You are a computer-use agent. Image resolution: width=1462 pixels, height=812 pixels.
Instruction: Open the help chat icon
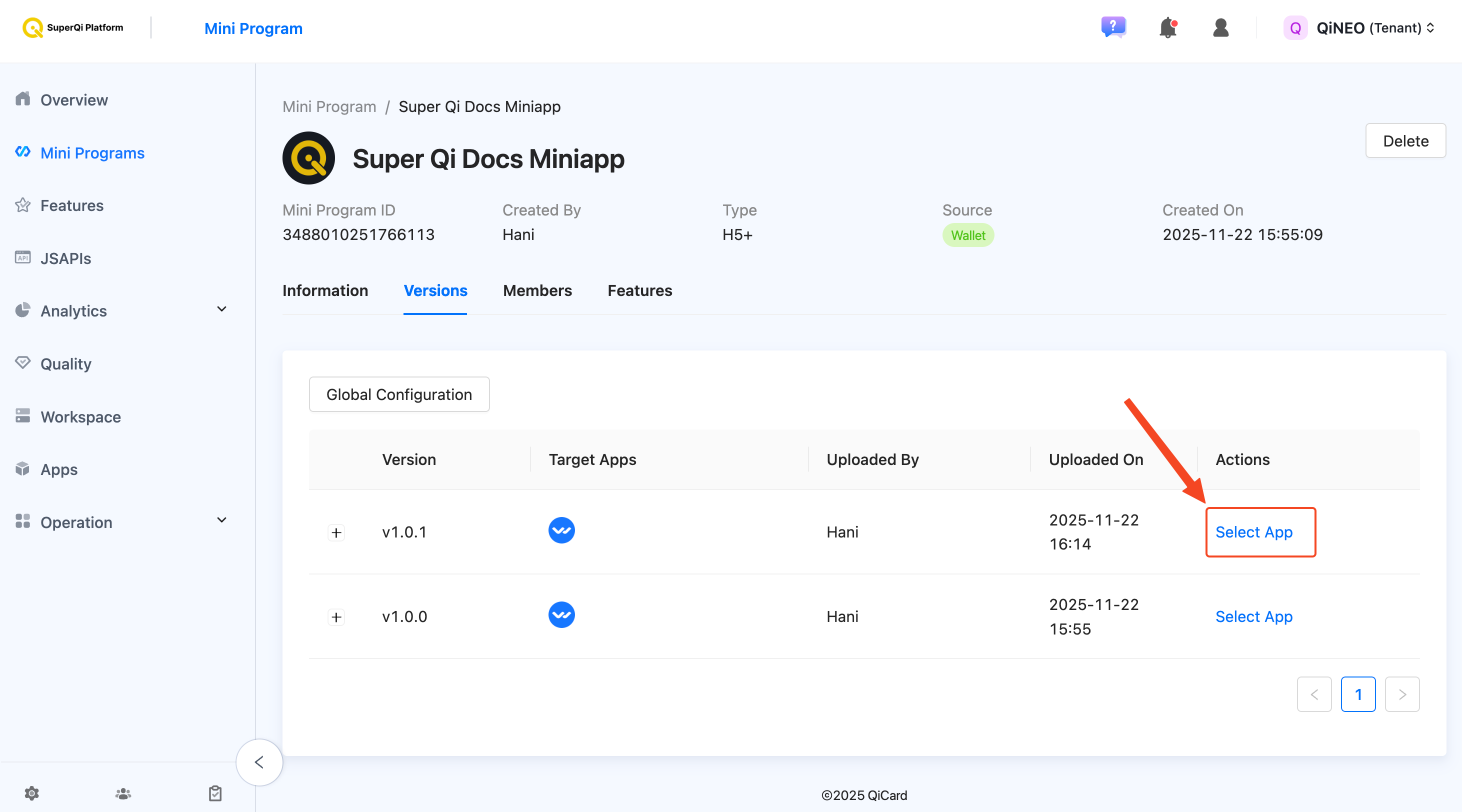1113,26
